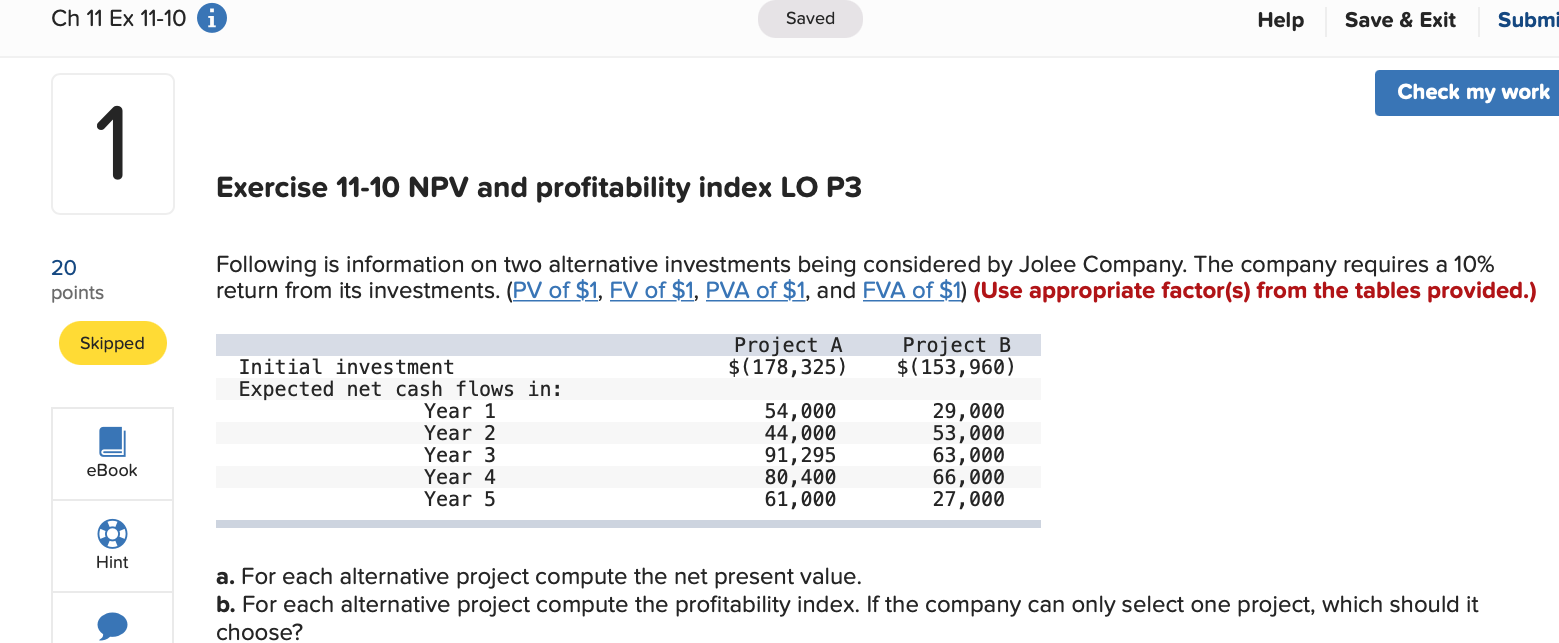Select question number 1 box

[x=113, y=144]
